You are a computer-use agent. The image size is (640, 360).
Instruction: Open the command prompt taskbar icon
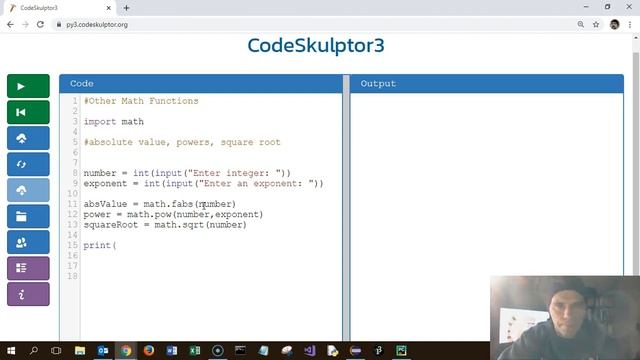click(240, 351)
